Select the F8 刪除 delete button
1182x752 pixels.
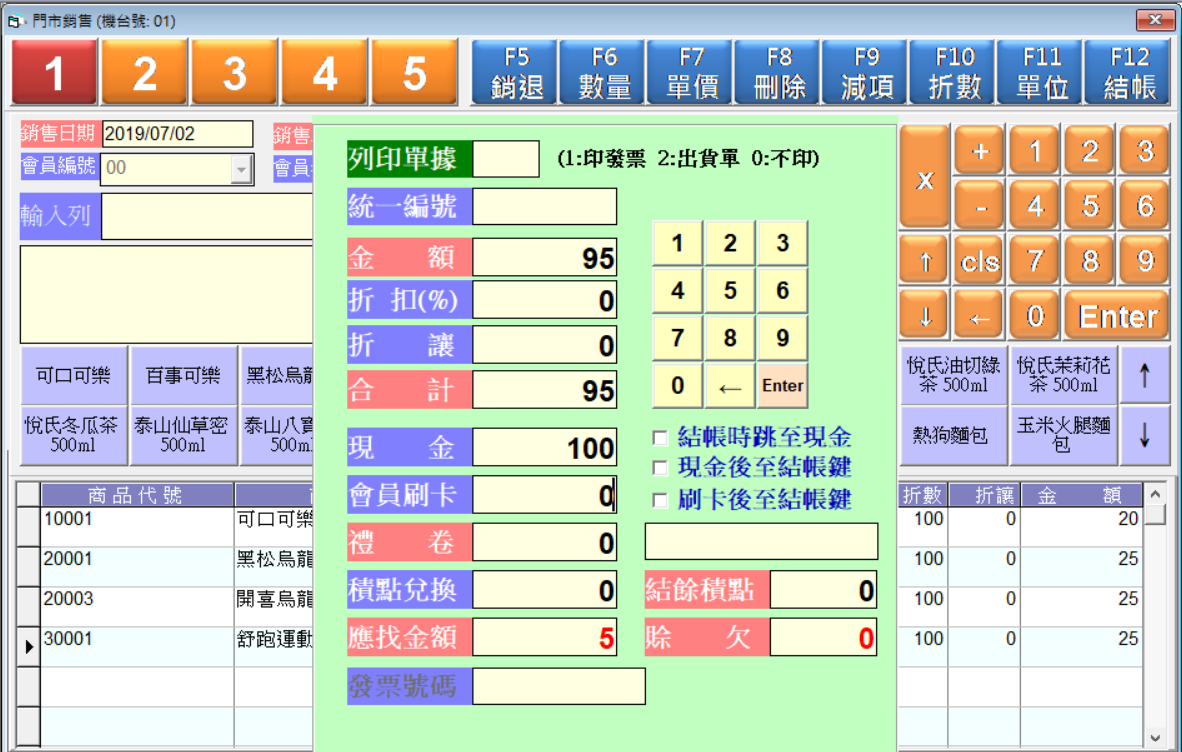(779, 72)
